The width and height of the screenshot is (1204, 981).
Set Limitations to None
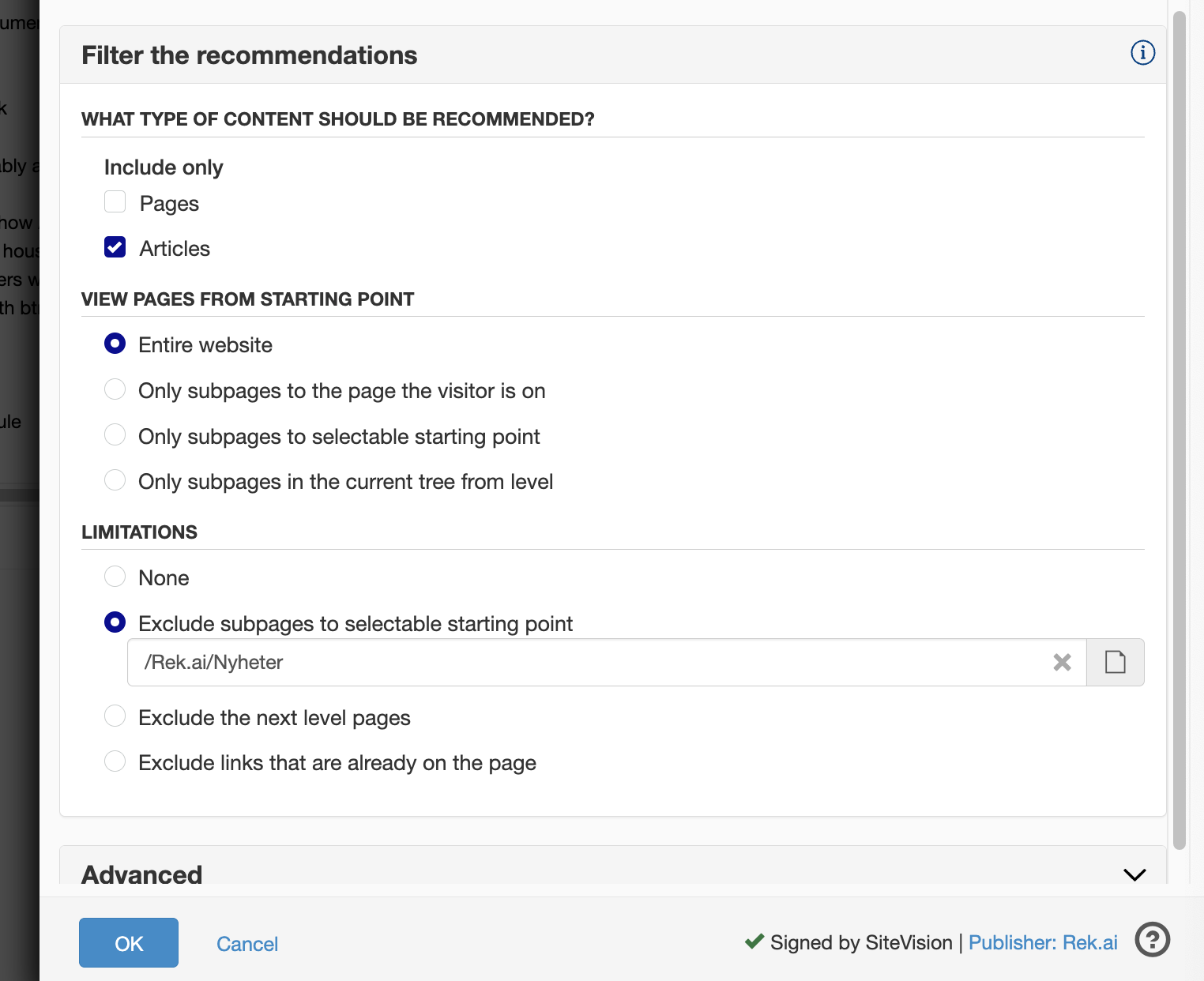point(115,577)
